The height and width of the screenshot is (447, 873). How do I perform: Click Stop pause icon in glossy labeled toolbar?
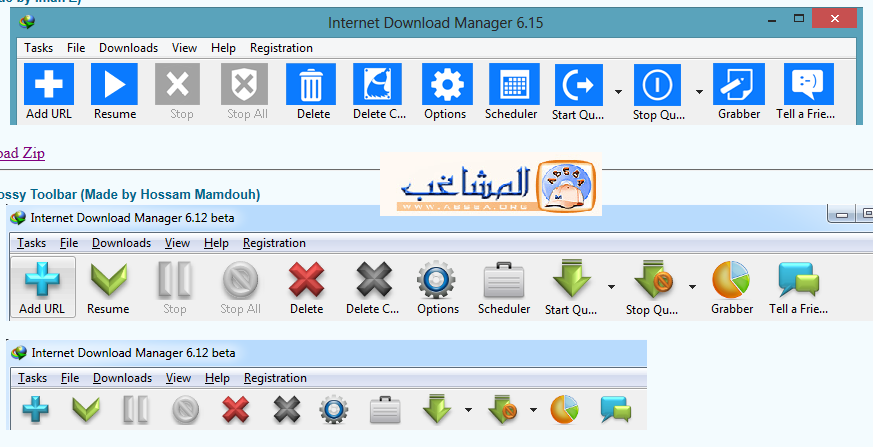[x=174, y=279]
